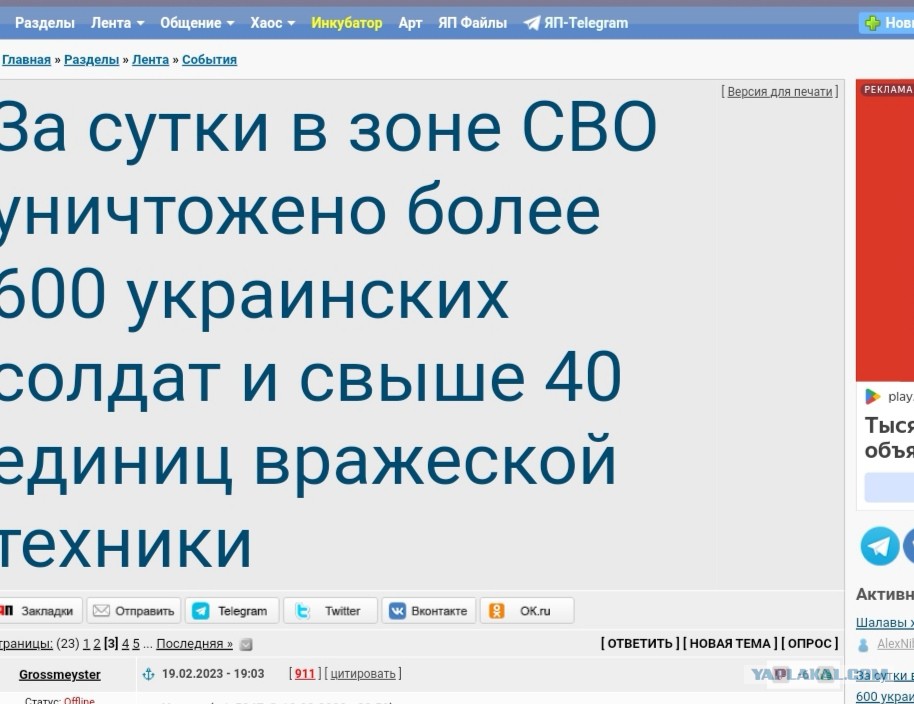Share the topic via Вконтакте button

click(x=428, y=611)
